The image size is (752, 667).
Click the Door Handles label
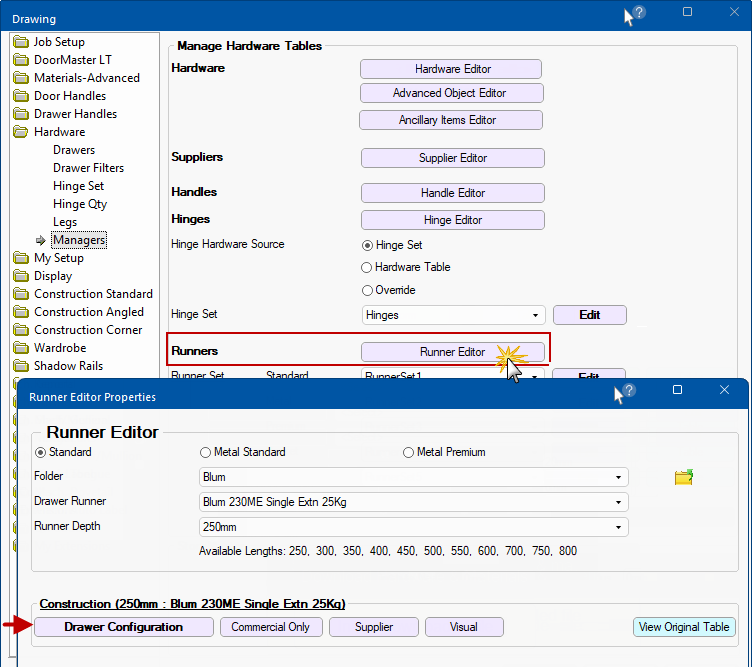[x=70, y=96]
